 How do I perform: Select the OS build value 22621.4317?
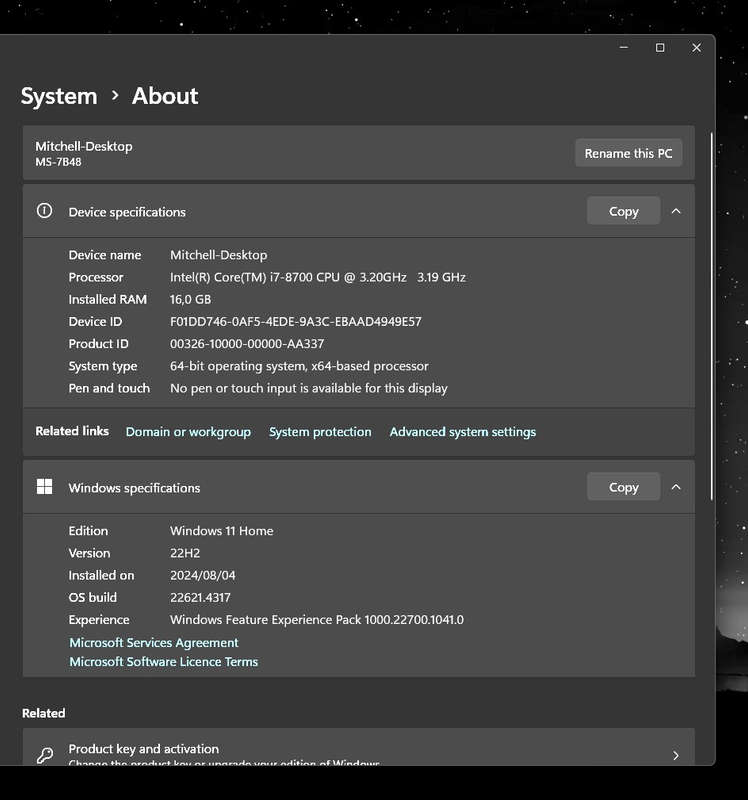pyautogui.click(x=200, y=597)
